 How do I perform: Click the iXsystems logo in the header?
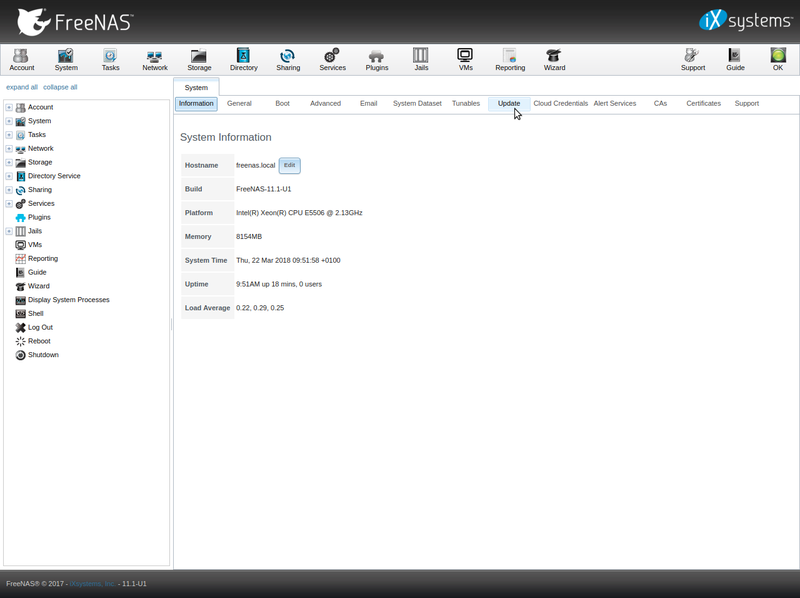(x=745, y=20)
